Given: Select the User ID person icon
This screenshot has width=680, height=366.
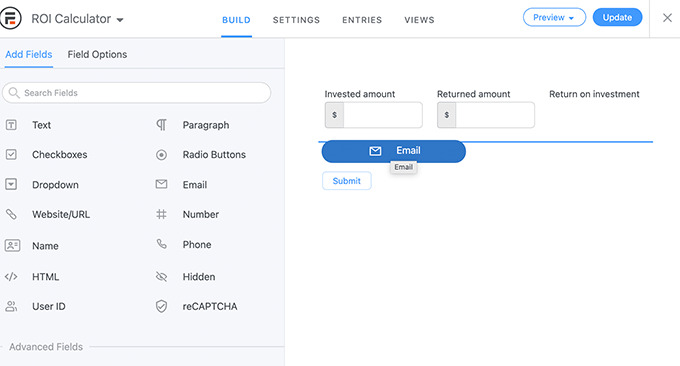Looking at the screenshot, I should 11,307.
